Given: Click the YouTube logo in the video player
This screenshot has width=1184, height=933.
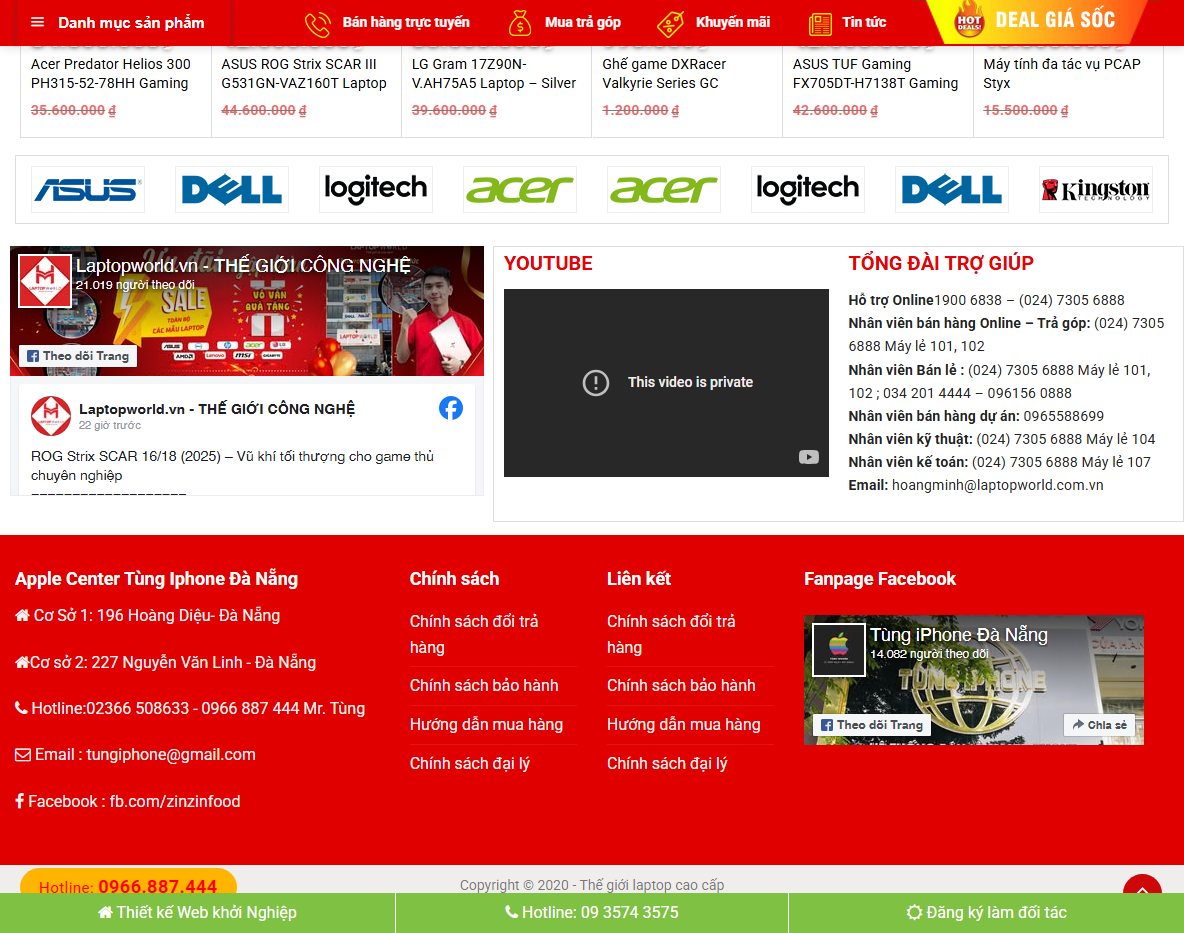Looking at the screenshot, I should coord(808,457).
